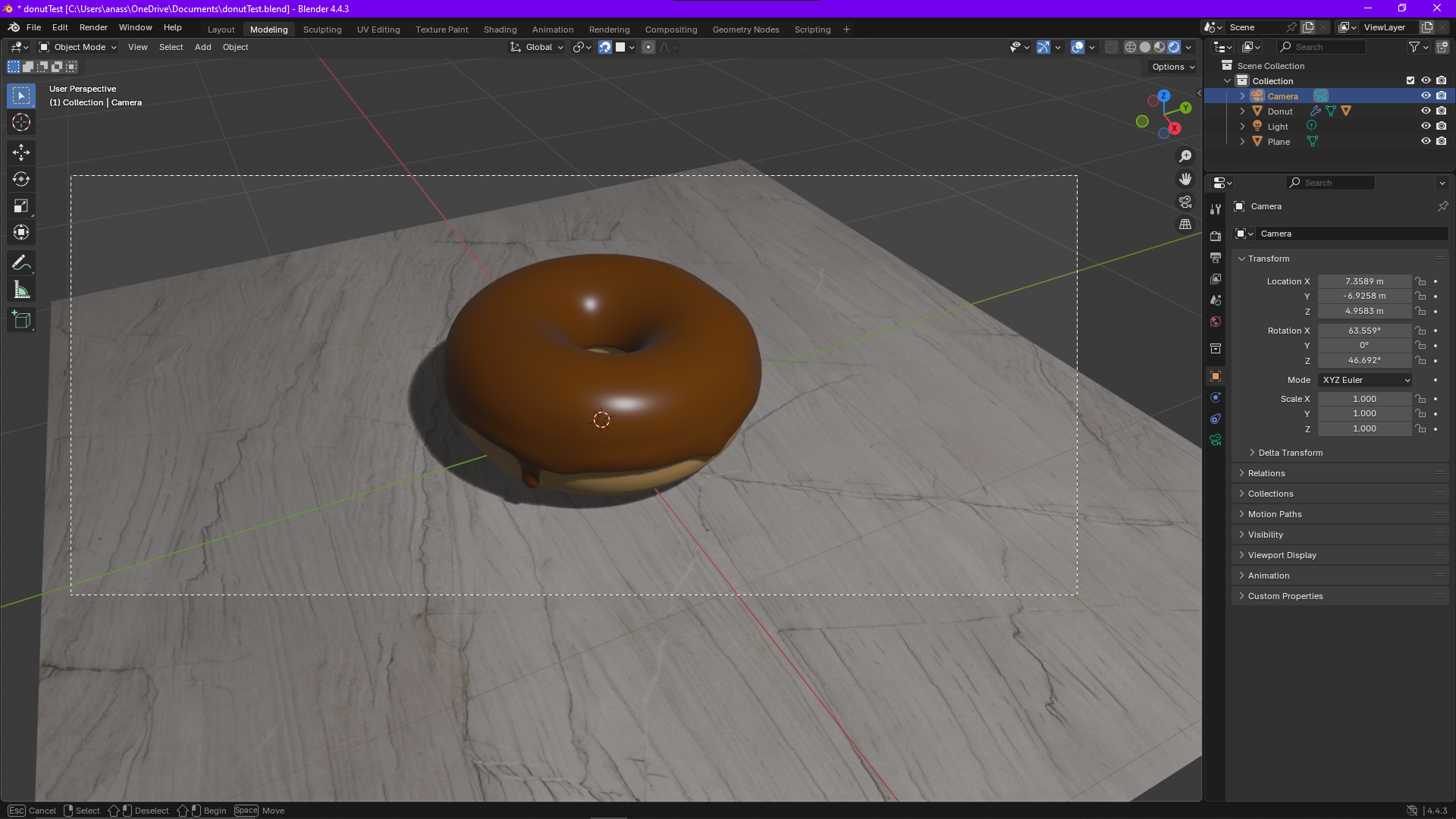
Task: Choose the Select Box tool
Action: pyautogui.click(x=21, y=96)
